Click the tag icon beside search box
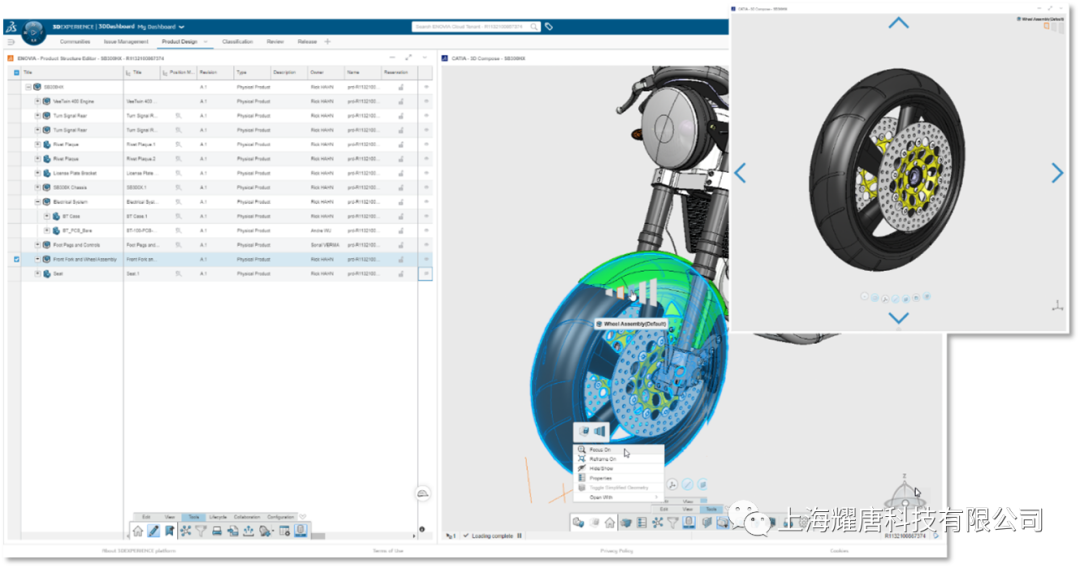 click(549, 27)
